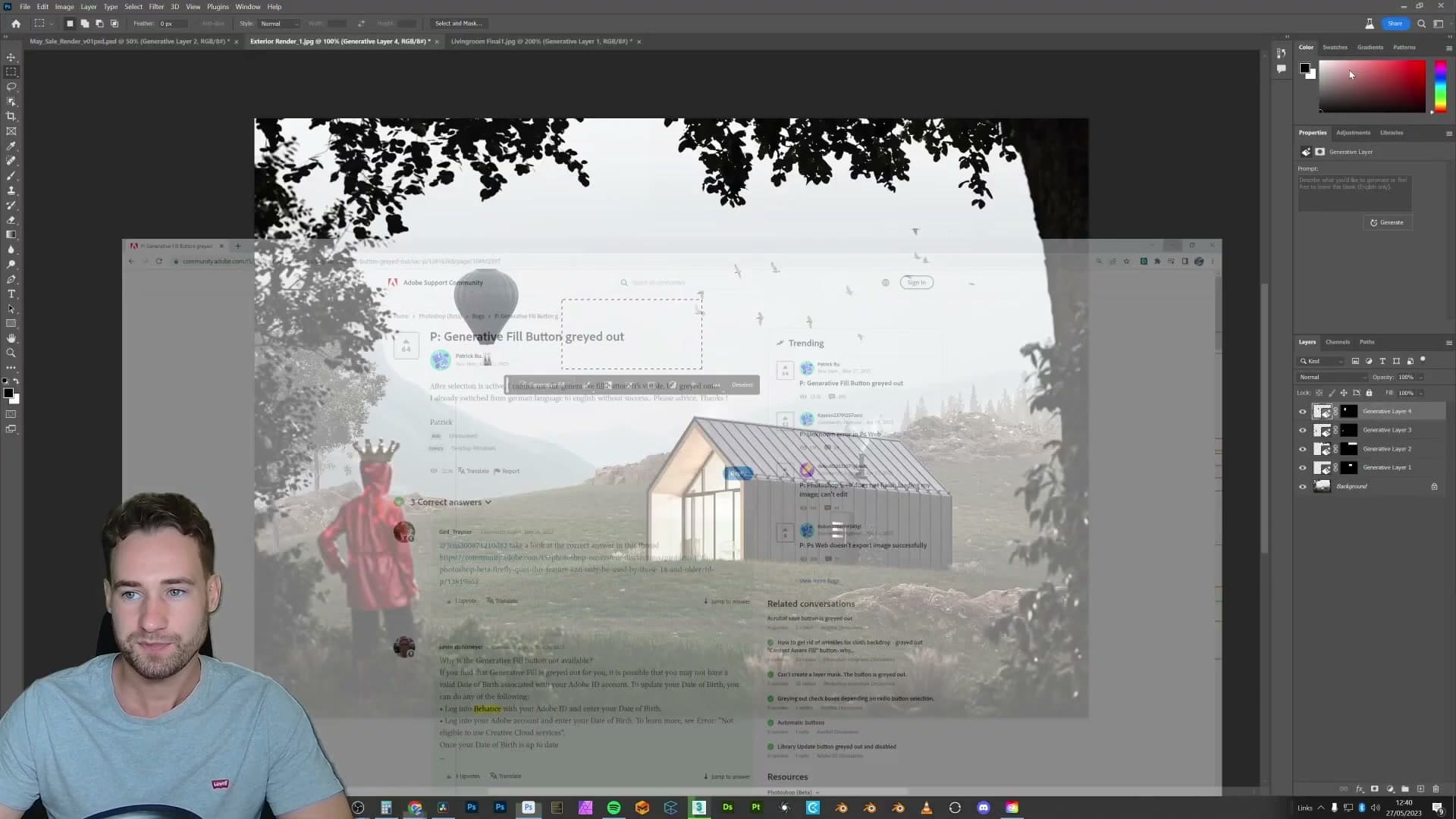
Task: Select the Frame tool
Action: [x=11, y=131]
